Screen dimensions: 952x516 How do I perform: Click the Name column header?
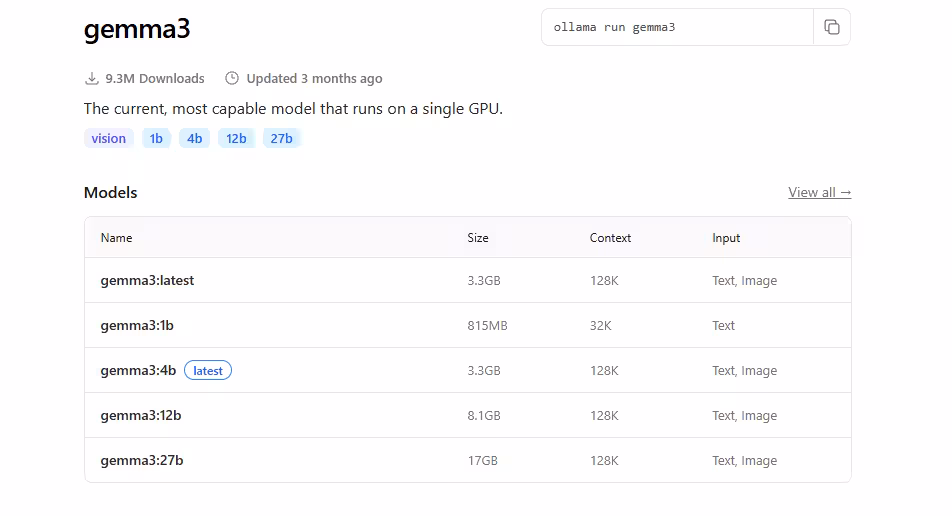(117, 238)
